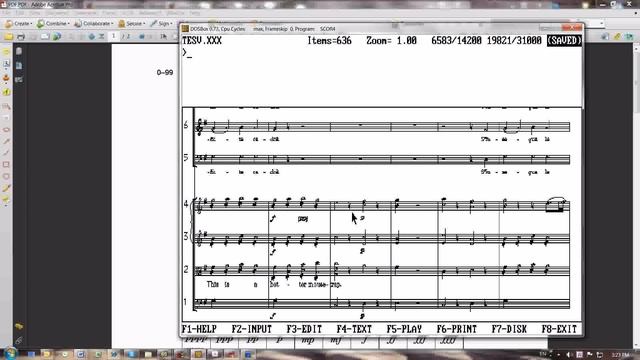
Task: Select the Sticky Note tool in Acrobat sidebar
Action: pos(6,52)
